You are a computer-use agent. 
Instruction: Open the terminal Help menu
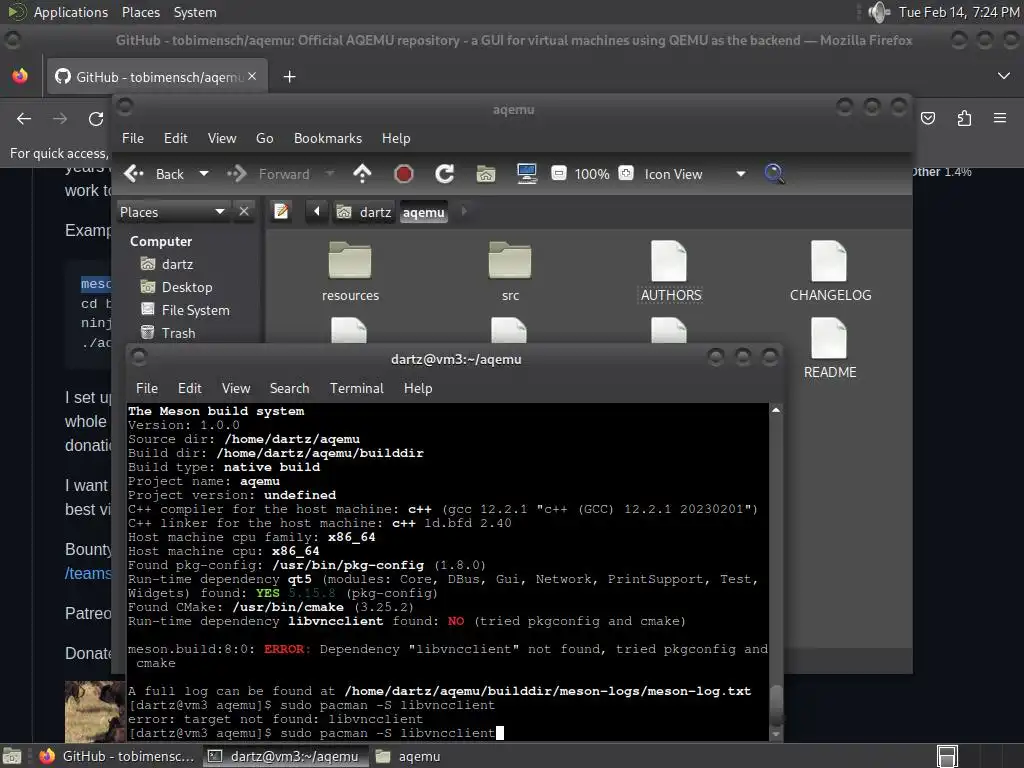(418, 389)
